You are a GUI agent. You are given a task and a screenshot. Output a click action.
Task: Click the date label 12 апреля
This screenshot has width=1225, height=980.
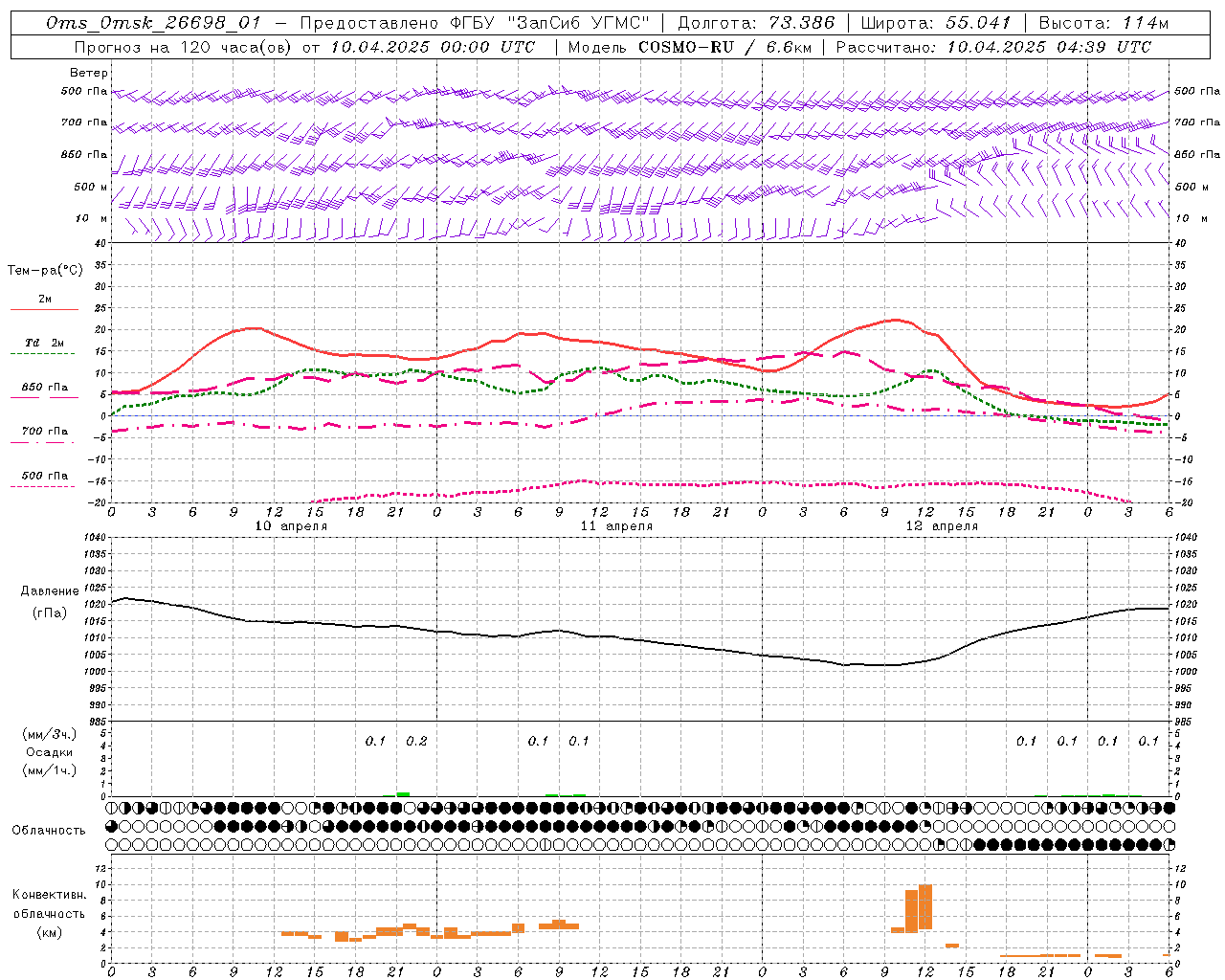click(x=942, y=525)
